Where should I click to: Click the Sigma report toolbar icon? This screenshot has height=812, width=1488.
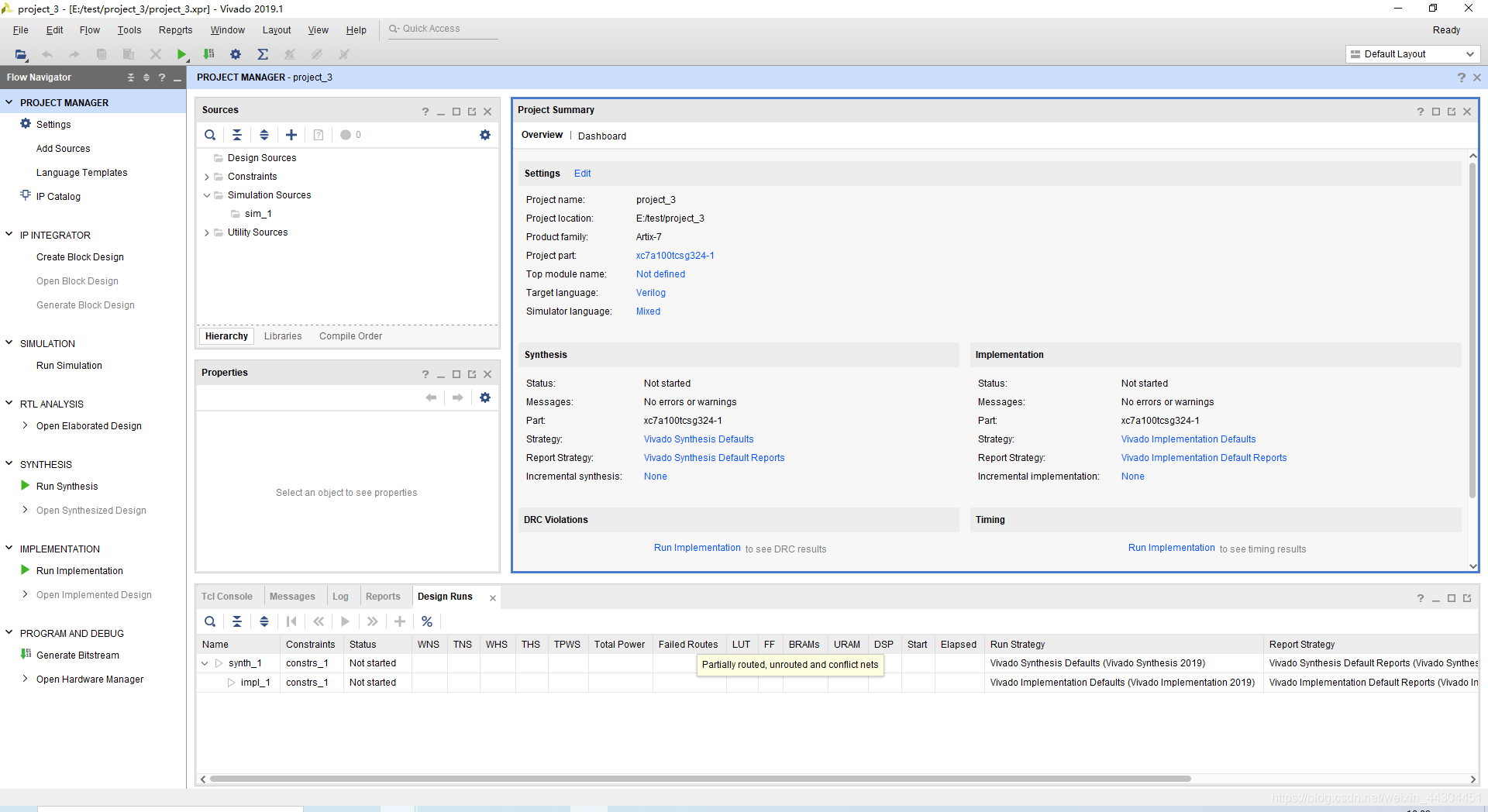pos(263,54)
